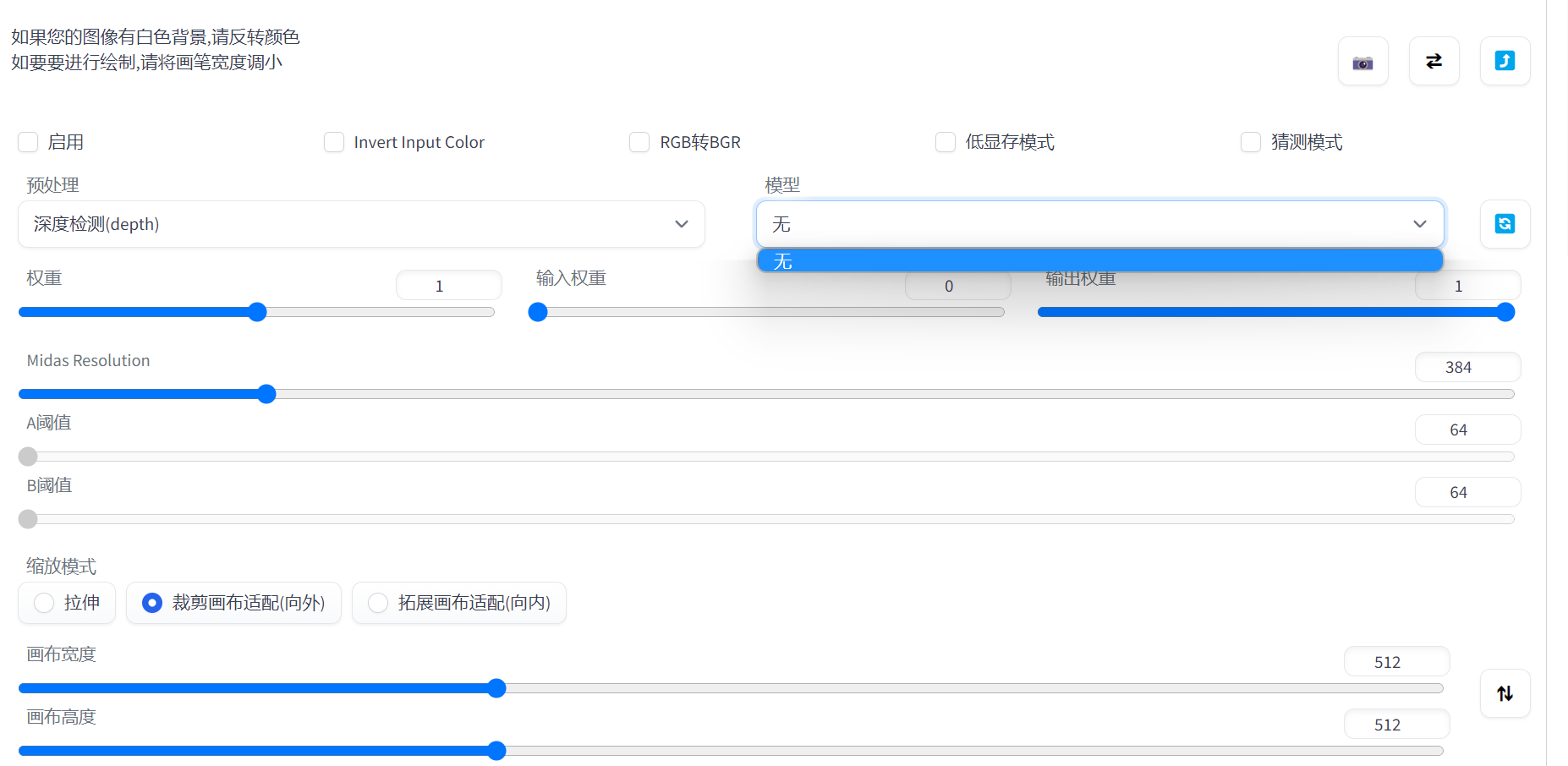Image resolution: width=1568 pixels, height=766 pixels.
Task: Click the 画布宽度 value field showing 512
Action: (1396, 661)
